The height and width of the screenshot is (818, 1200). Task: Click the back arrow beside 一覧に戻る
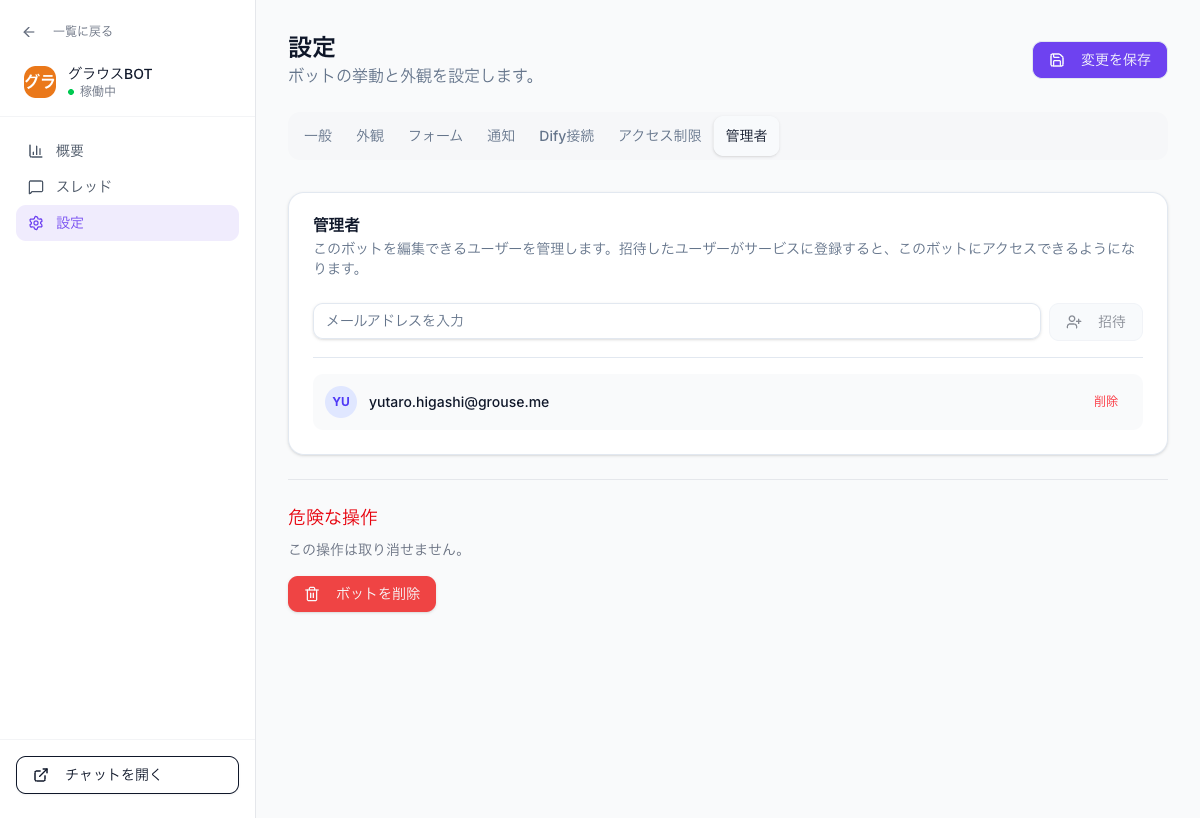[x=28, y=31]
